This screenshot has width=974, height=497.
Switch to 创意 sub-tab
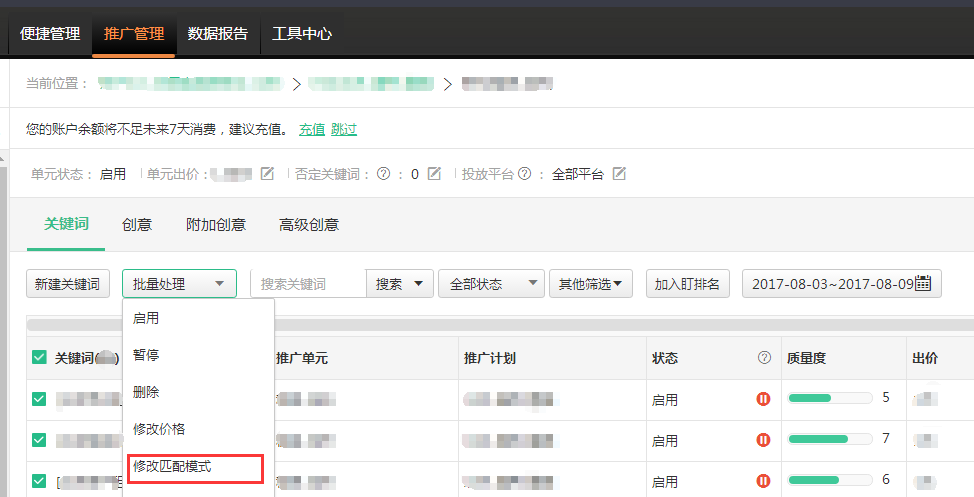coord(137,224)
